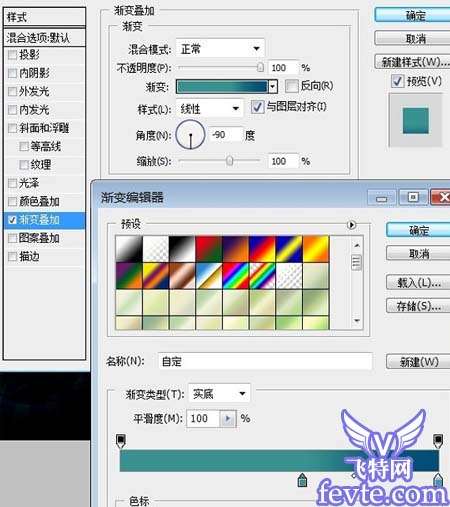Confirm layer style with the top 确定 button

(x=413, y=16)
